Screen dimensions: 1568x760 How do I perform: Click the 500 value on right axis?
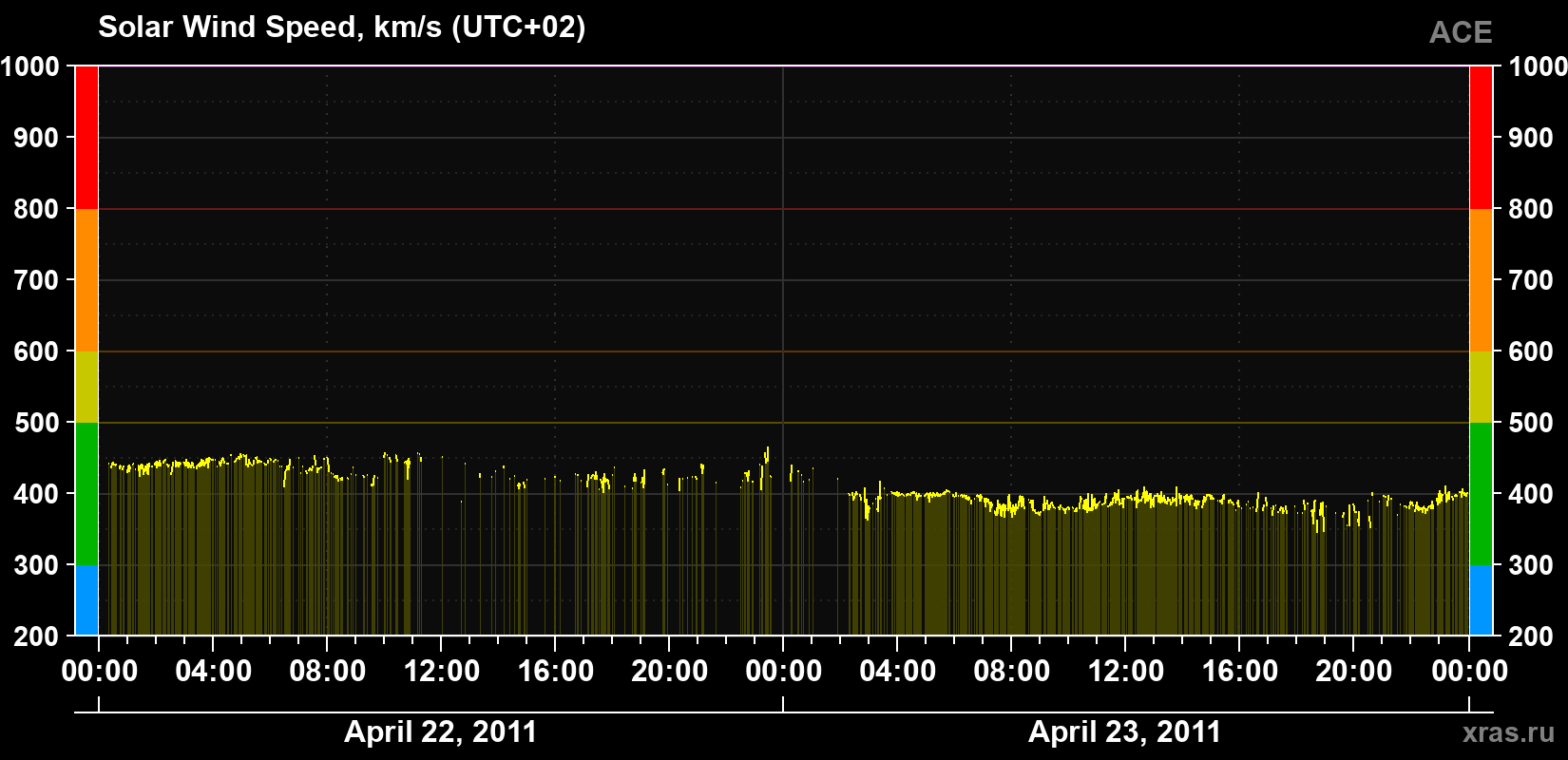[1531, 423]
